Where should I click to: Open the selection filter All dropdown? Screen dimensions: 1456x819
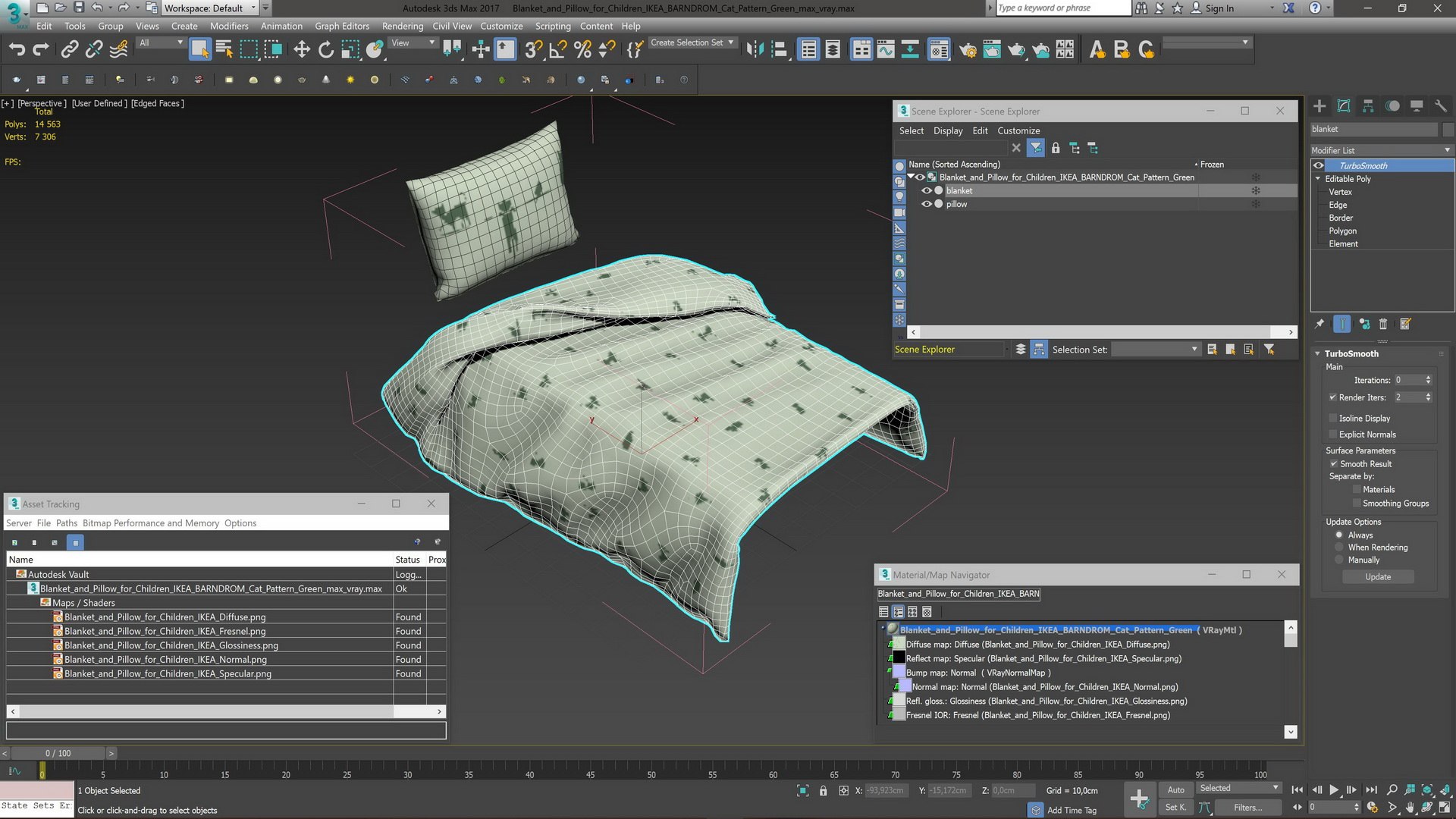click(161, 43)
